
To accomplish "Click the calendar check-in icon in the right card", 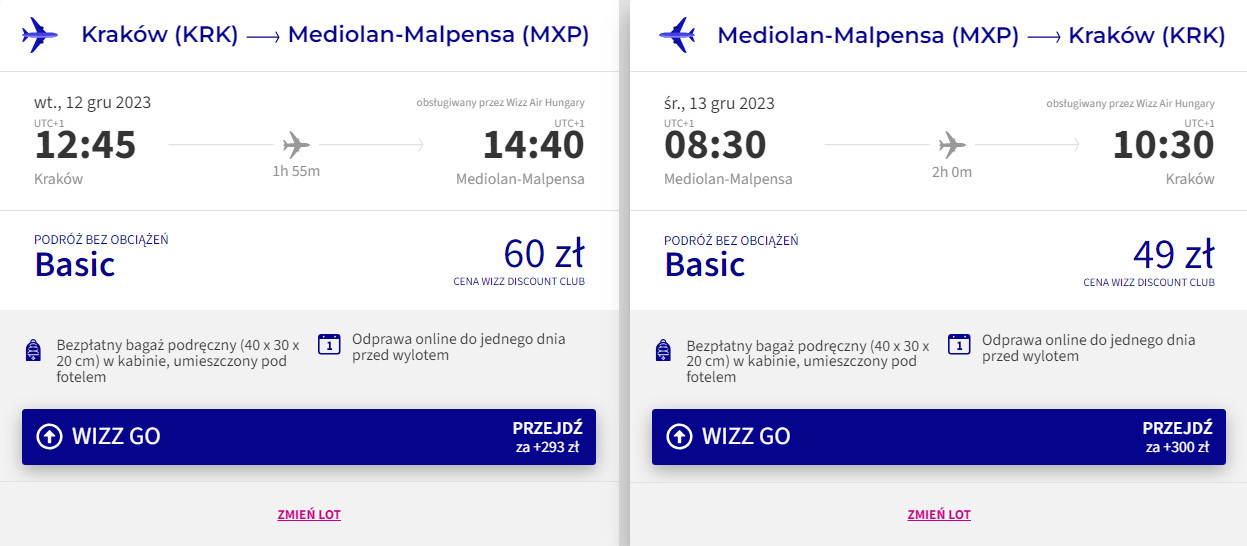I will [x=959, y=344].
